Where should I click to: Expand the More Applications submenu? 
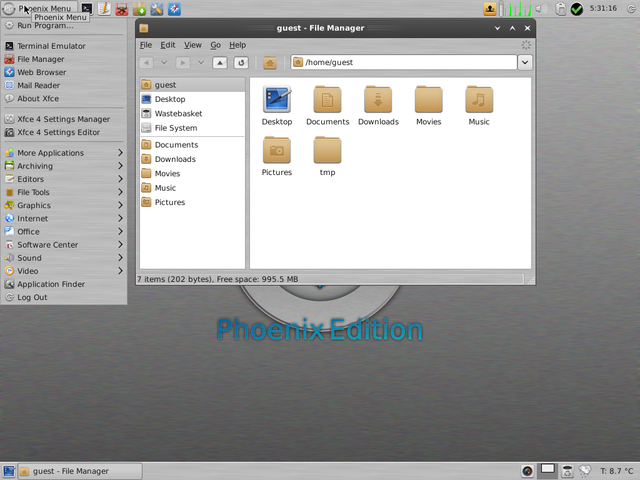[x=64, y=153]
